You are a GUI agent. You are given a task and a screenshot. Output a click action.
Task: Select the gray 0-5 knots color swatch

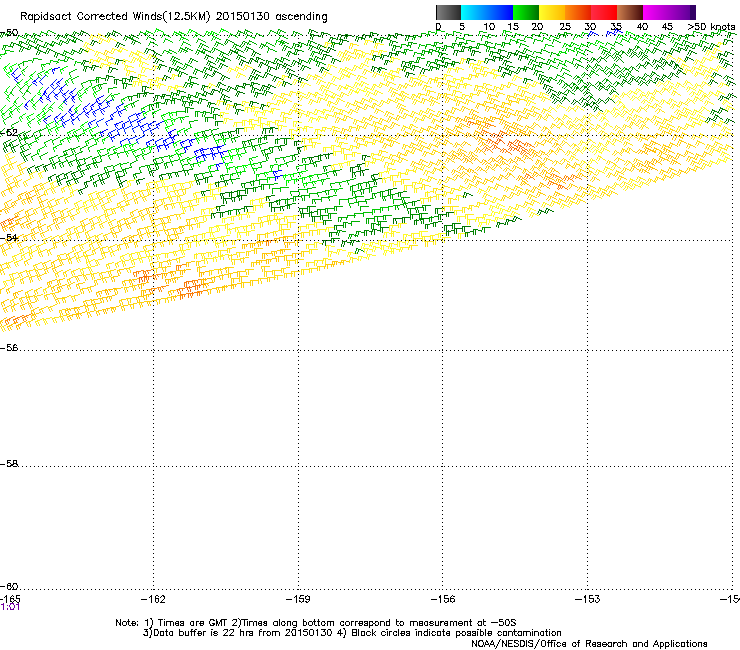click(448, 12)
